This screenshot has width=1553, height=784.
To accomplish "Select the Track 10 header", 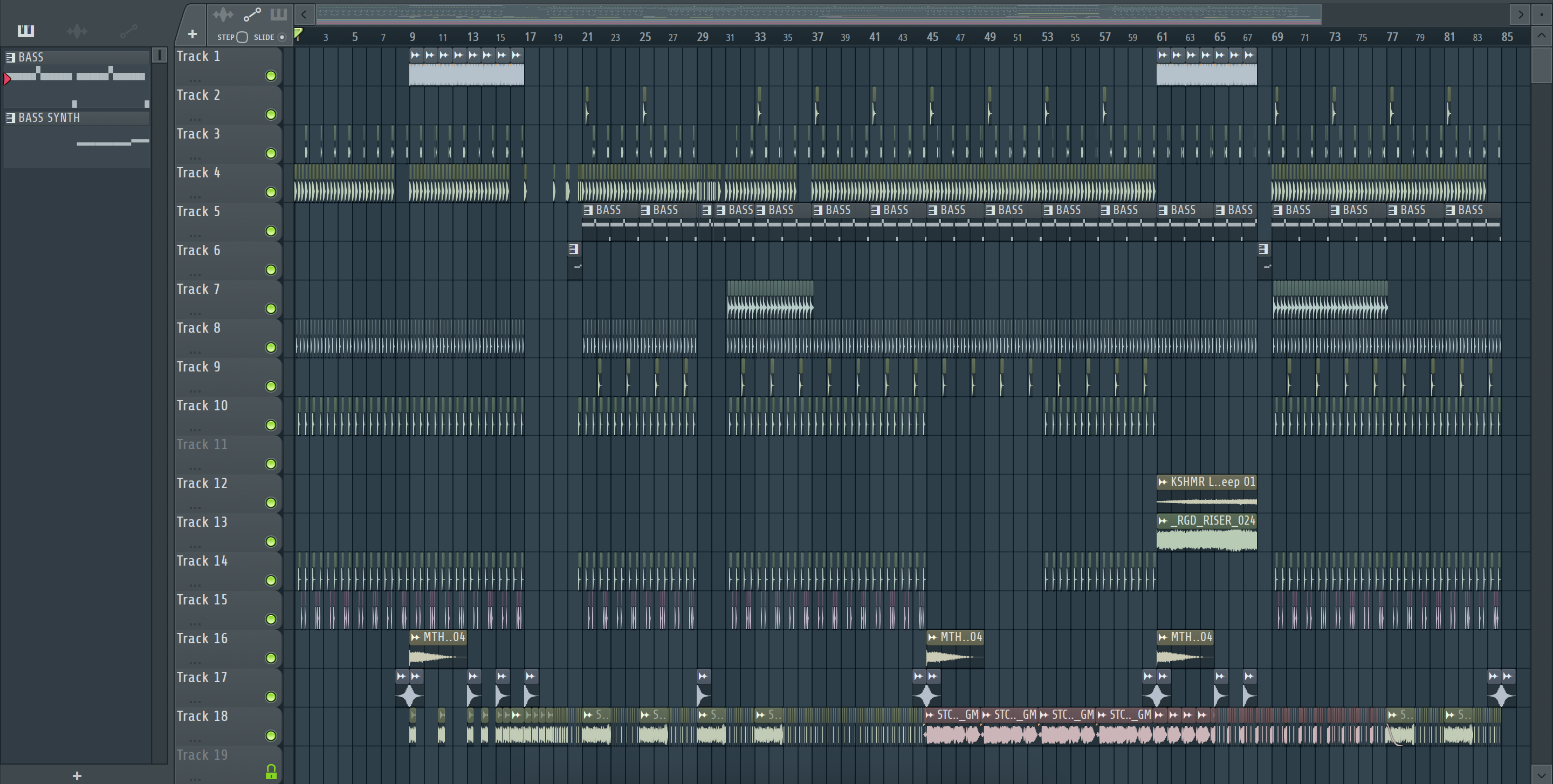I will pos(228,416).
